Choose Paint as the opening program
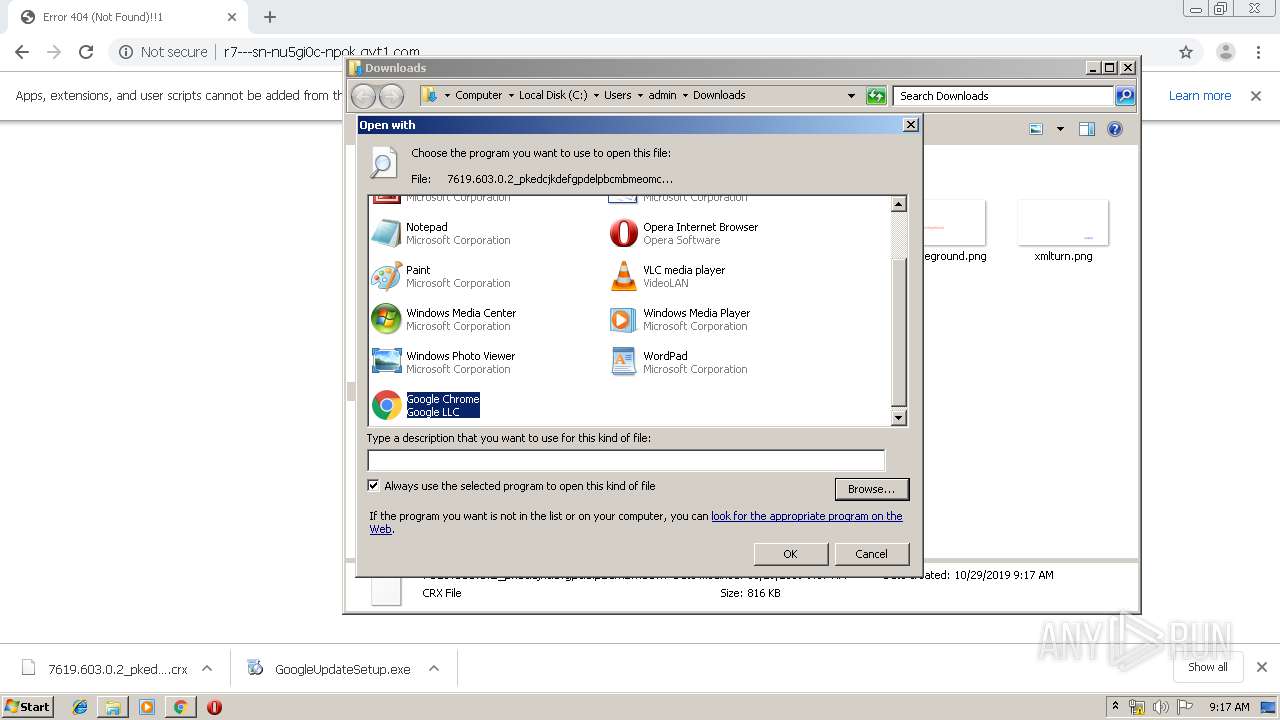 click(x=440, y=276)
